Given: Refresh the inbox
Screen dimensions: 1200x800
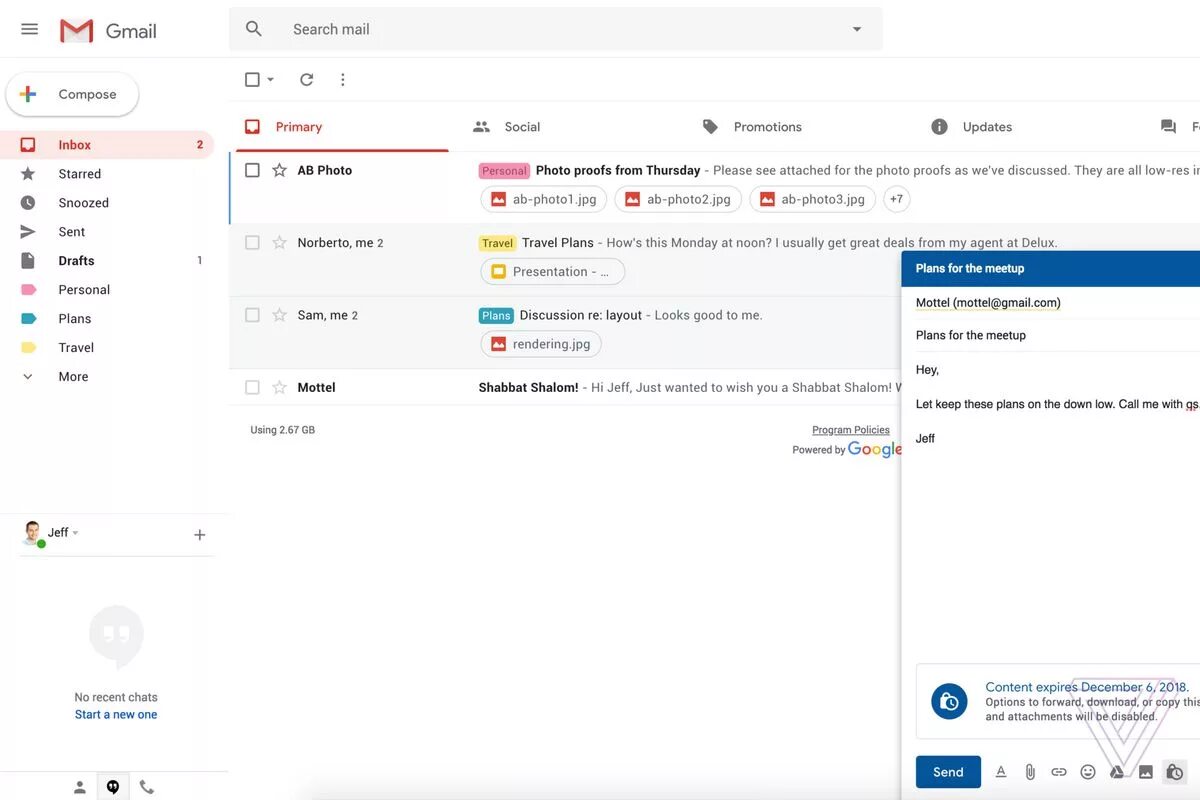Looking at the screenshot, I should click(307, 78).
